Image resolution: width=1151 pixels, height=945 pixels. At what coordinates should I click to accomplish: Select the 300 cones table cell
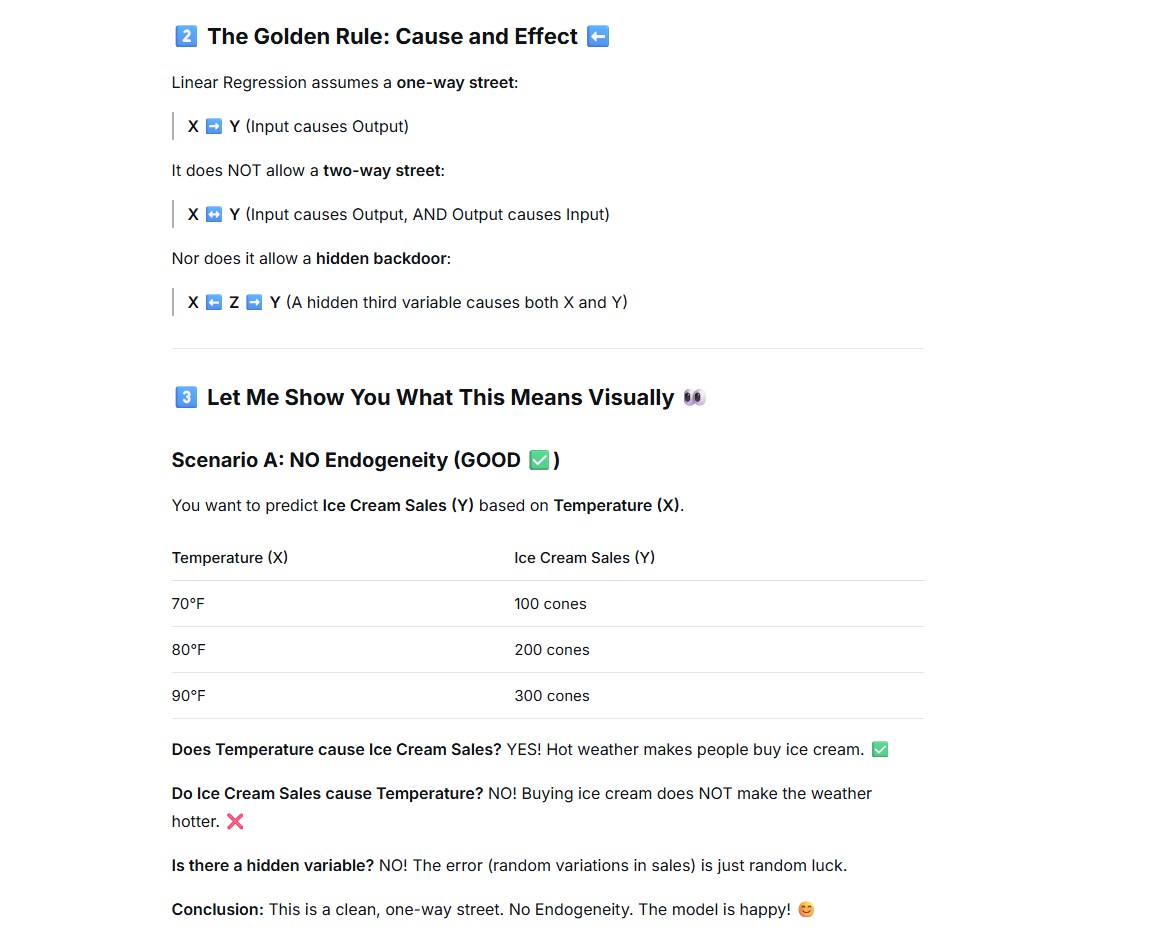pyautogui.click(x=552, y=696)
